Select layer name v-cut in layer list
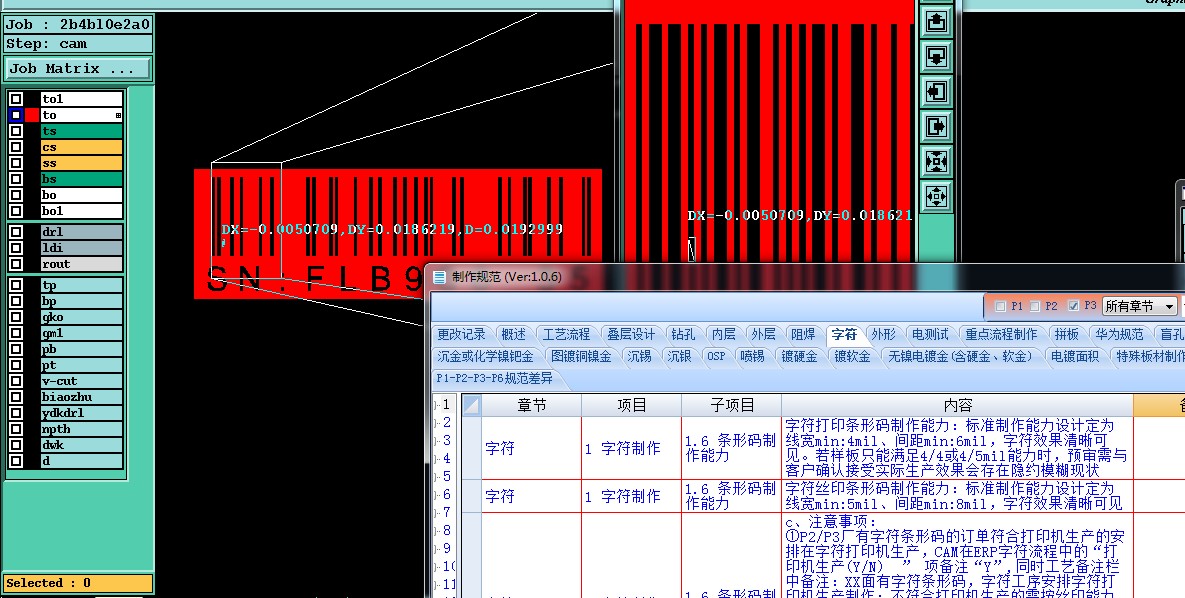 point(82,381)
